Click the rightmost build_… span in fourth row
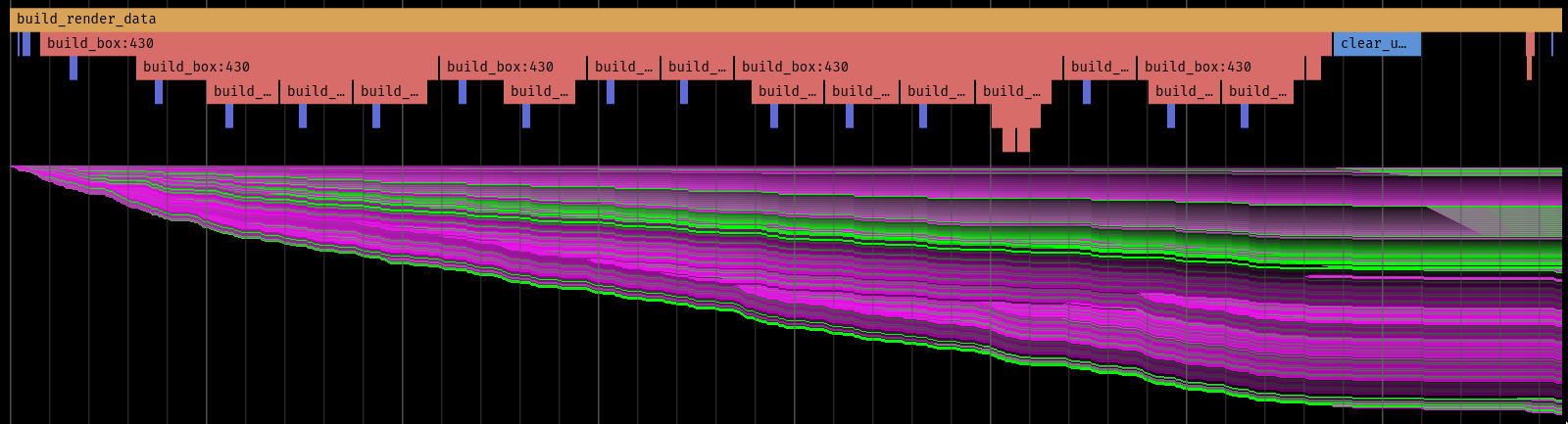This screenshot has height=424, width=1568. pos(1257,92)
